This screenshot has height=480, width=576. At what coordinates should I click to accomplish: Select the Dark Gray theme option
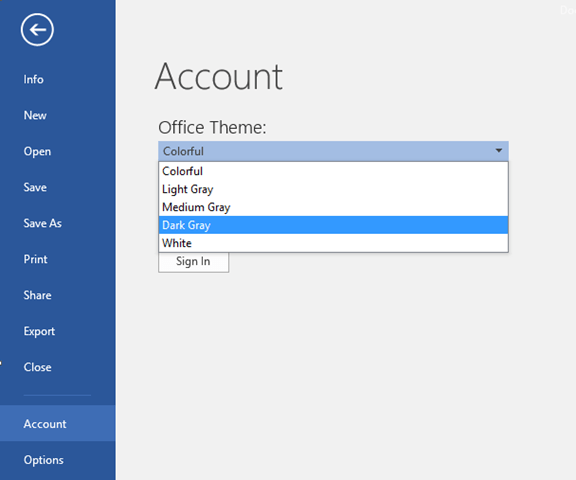[333, 225]
